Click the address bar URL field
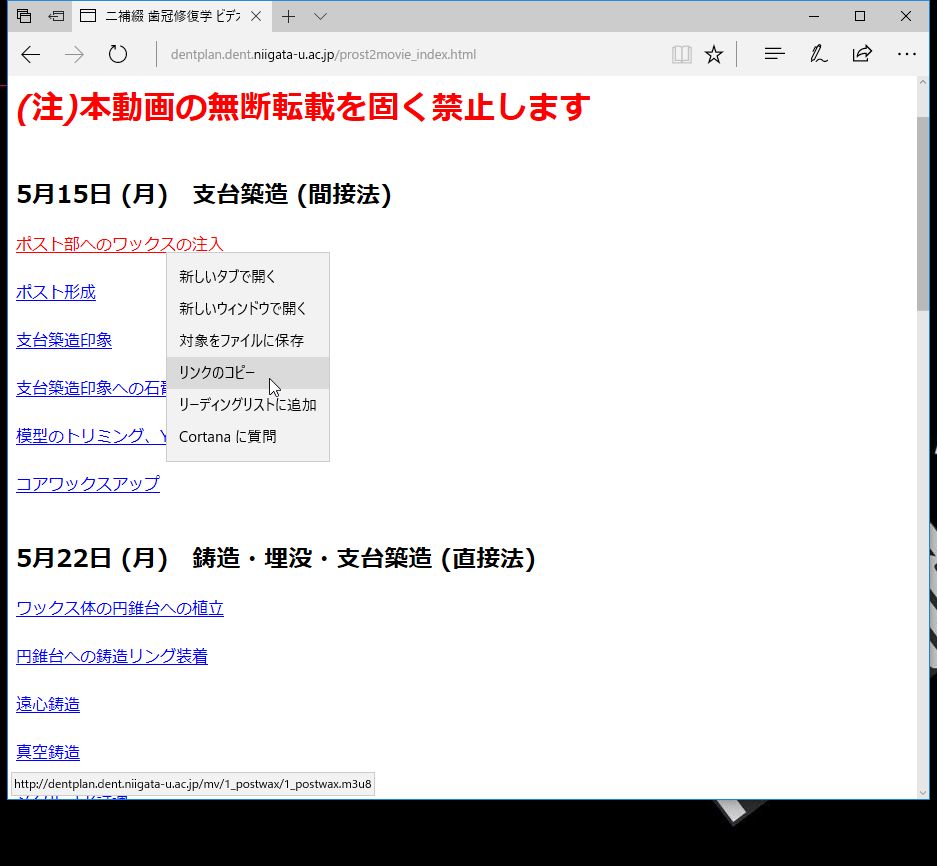937x866 pixels. pos(400,54)
